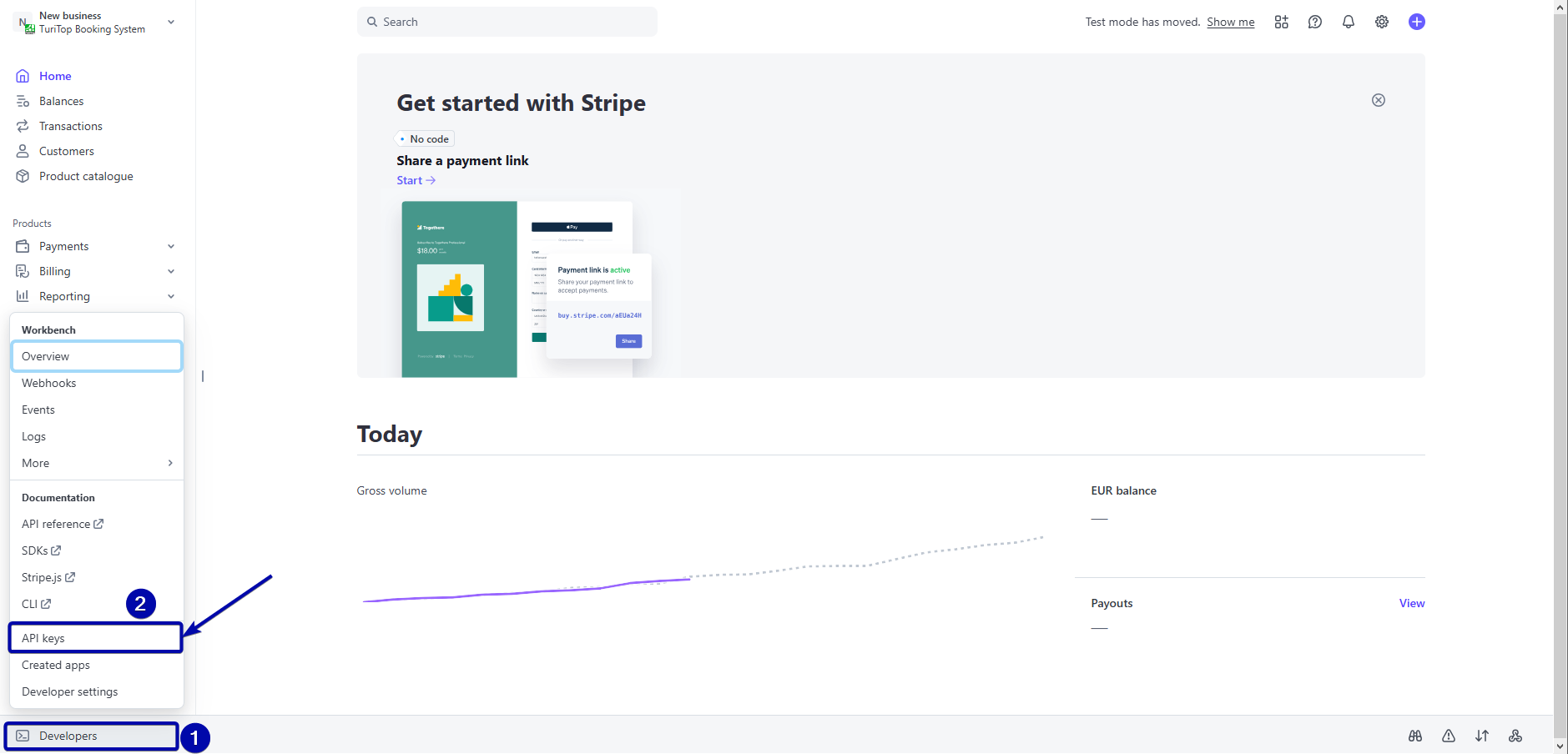
Task: Open the apps grid icon in top bar
Action: [1282, 22]
